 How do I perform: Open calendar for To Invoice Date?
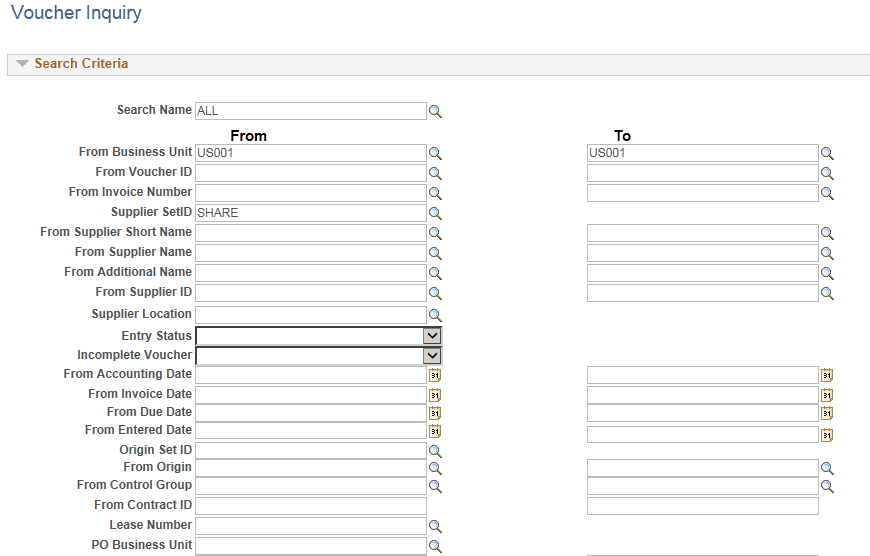click(827, 395)
